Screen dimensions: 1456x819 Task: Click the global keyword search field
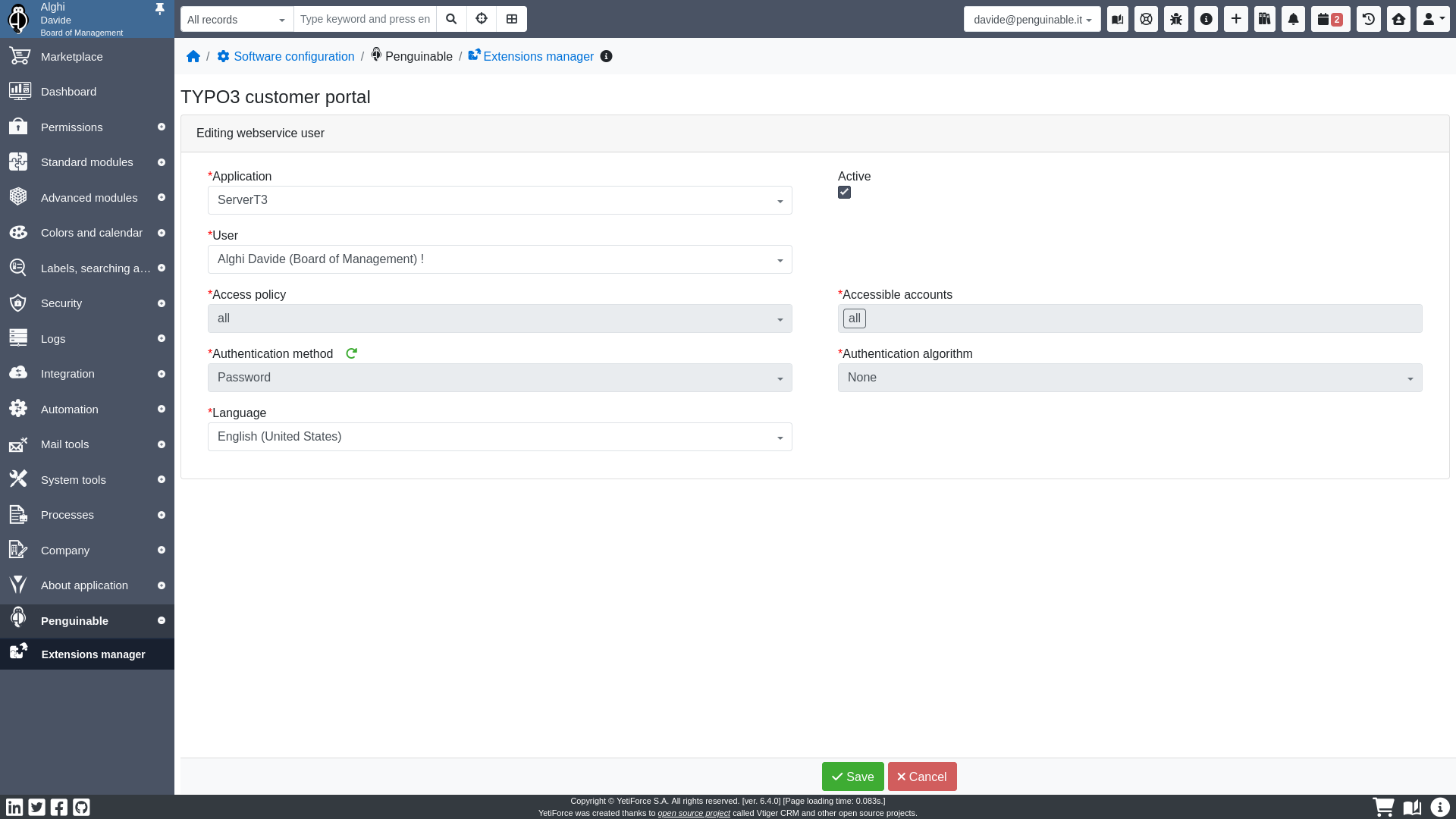pyautogui.click(x=365, y=20)
